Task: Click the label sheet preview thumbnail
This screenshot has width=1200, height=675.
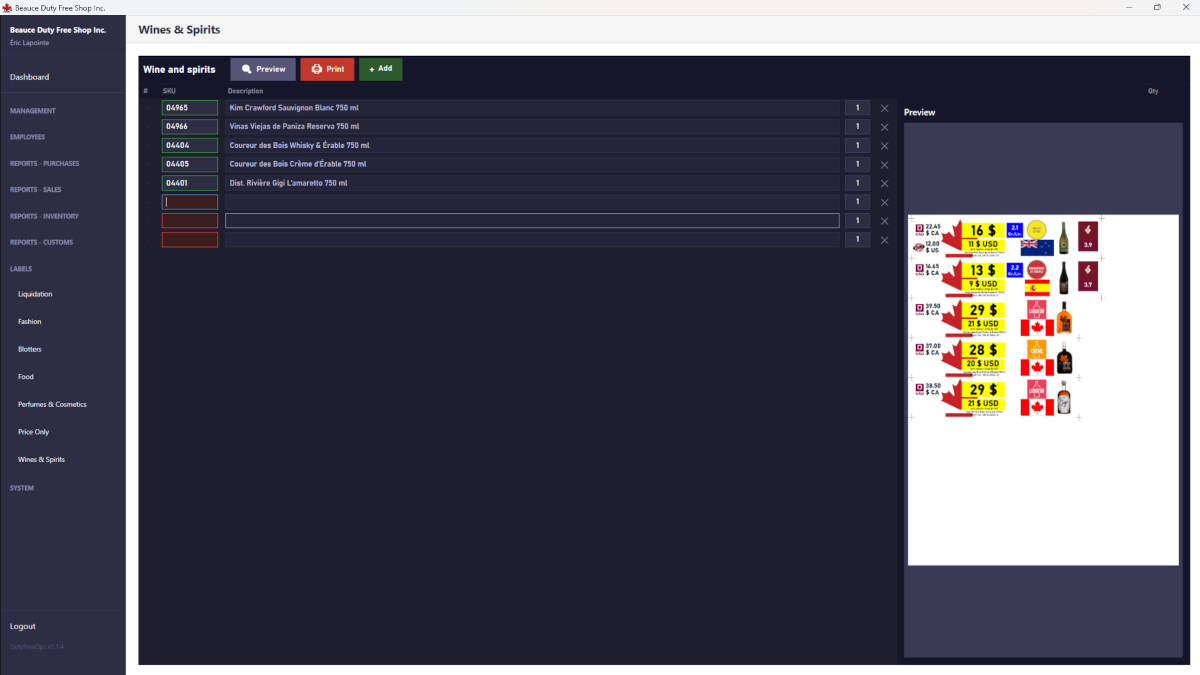Action: coord(1043,390)
